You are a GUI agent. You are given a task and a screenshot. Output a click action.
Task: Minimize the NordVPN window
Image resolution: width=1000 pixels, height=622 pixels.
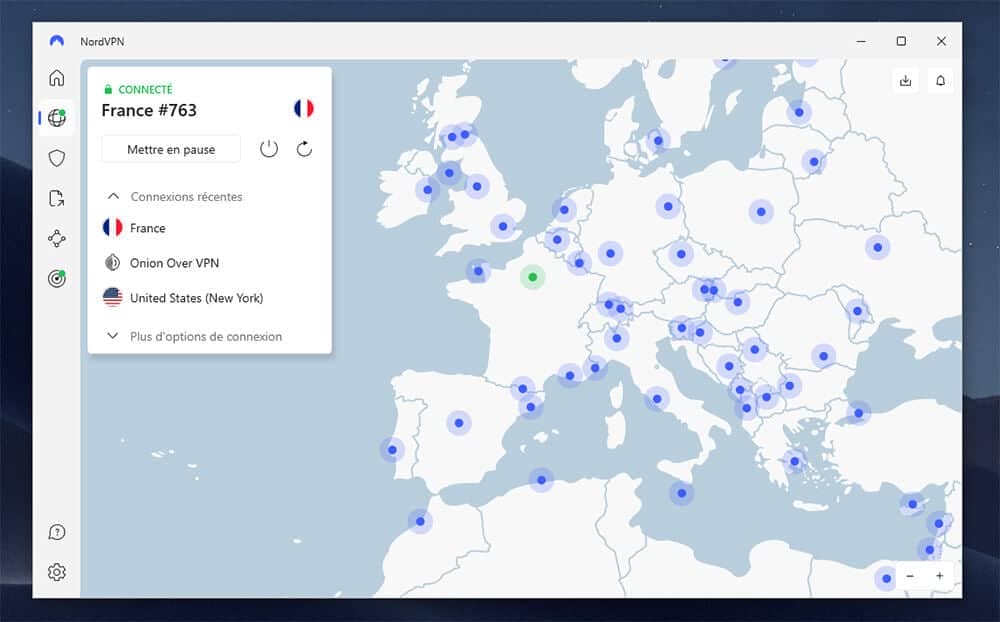pyautogui.click(x=861, y=41)
